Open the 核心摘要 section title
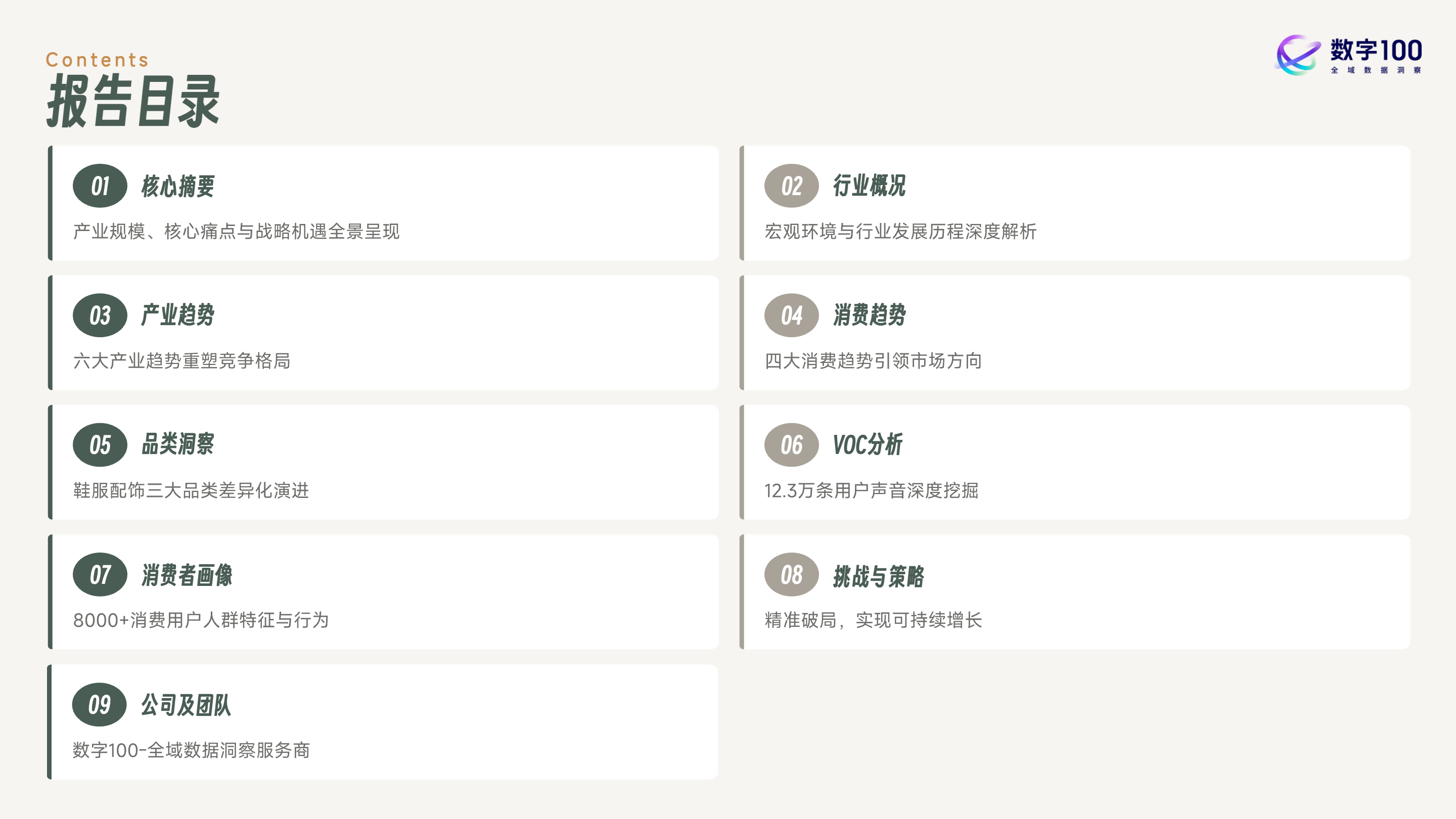This screenshot has width=1456, height=819. 177,186
